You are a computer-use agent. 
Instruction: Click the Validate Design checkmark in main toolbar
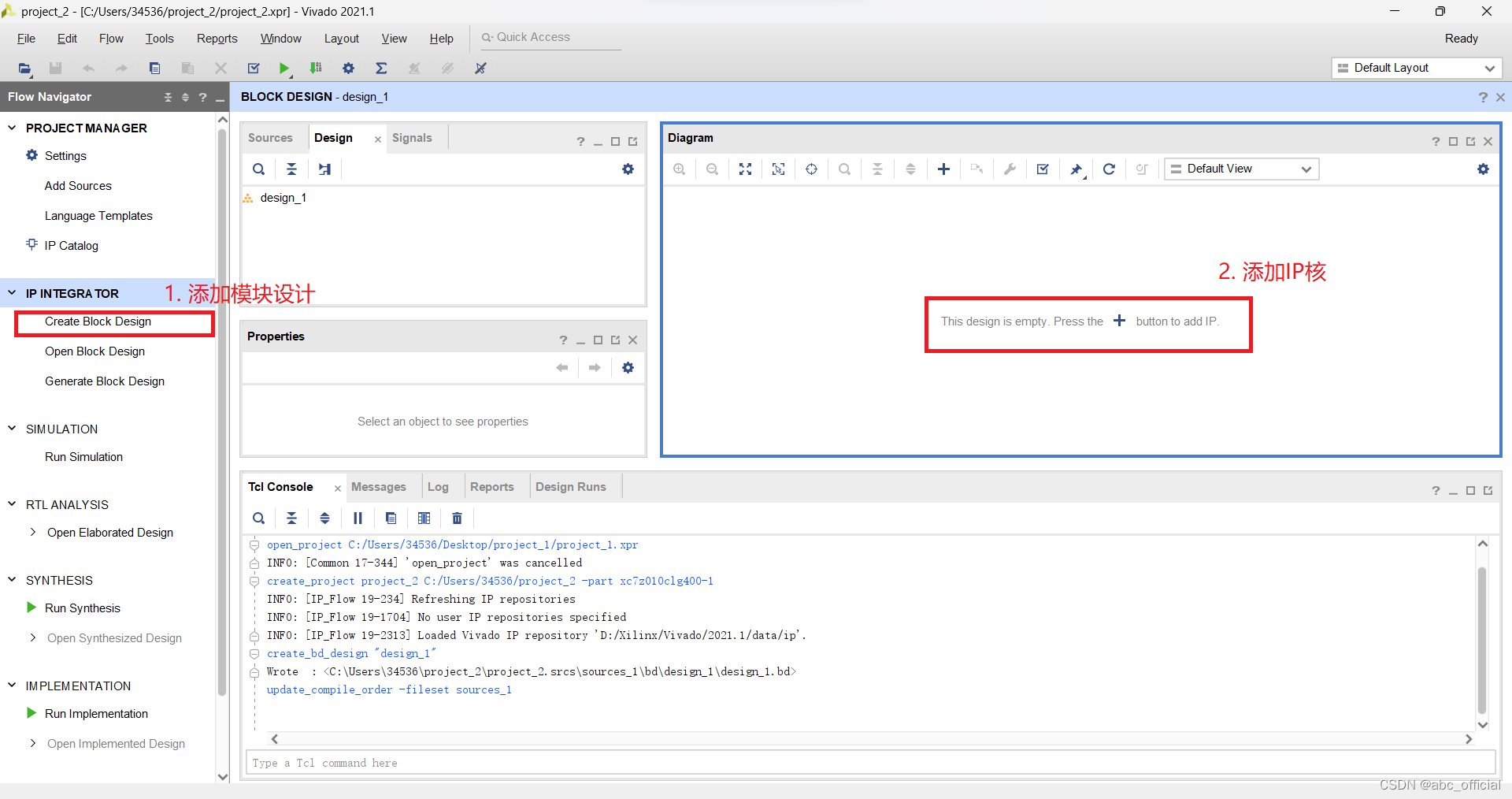coord(254,69)
